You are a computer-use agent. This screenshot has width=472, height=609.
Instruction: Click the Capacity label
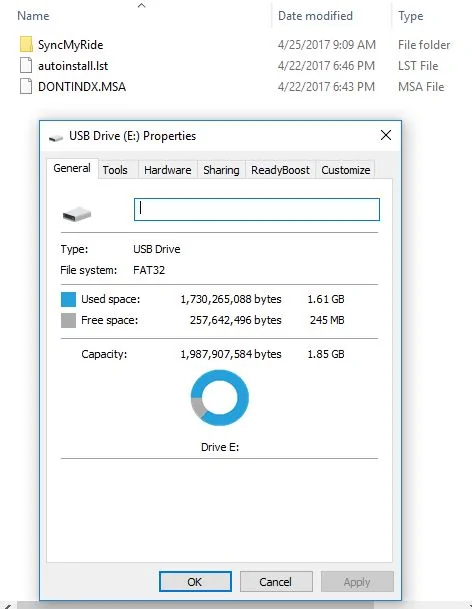[x=104, y=354]
